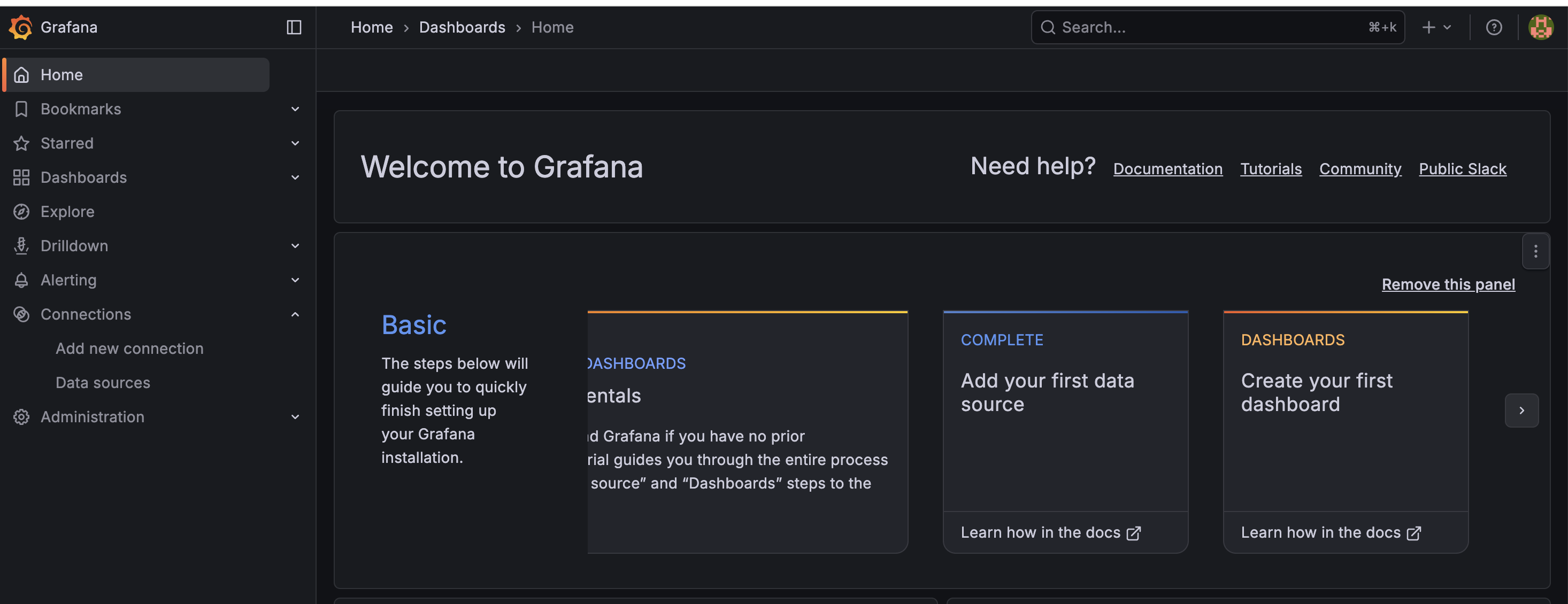
Task: Toggle the sidebar dock panel icon
Action: 294,27
